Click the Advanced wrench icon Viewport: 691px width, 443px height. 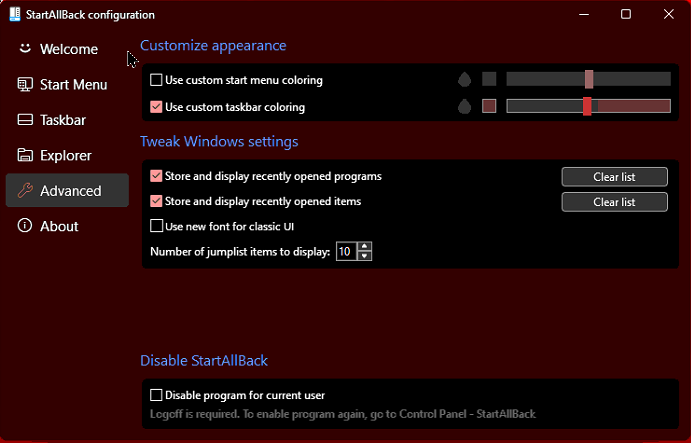point(25,191)
